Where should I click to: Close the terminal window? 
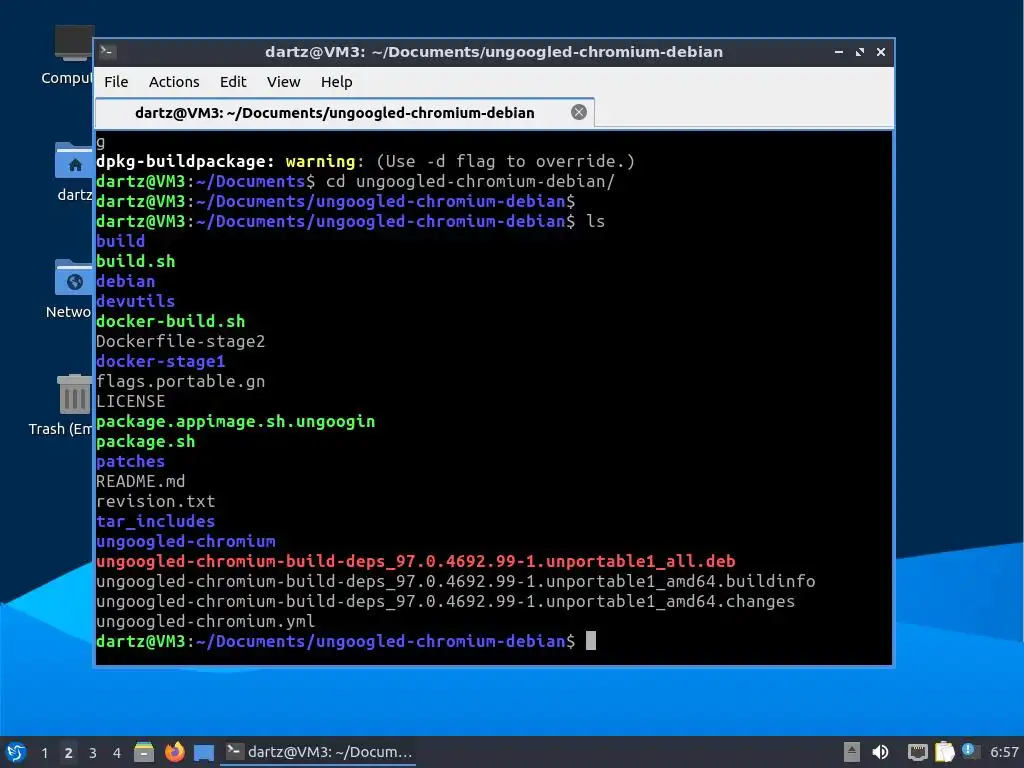tap(881, 52)
